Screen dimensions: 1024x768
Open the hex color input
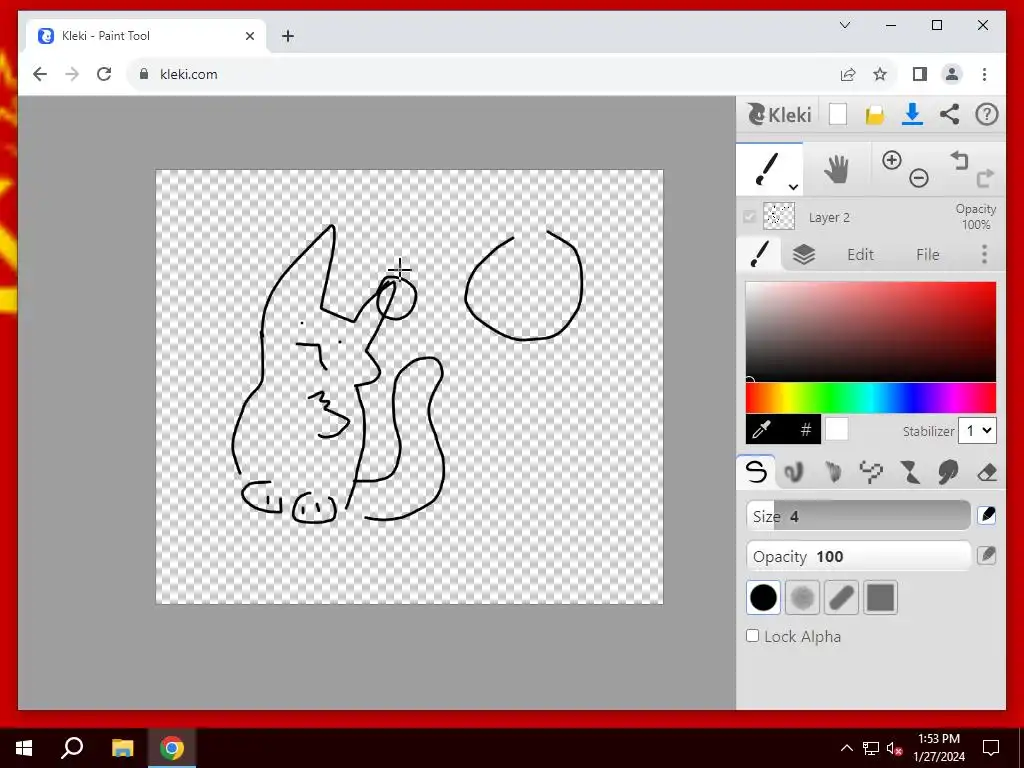coord(805,430)
